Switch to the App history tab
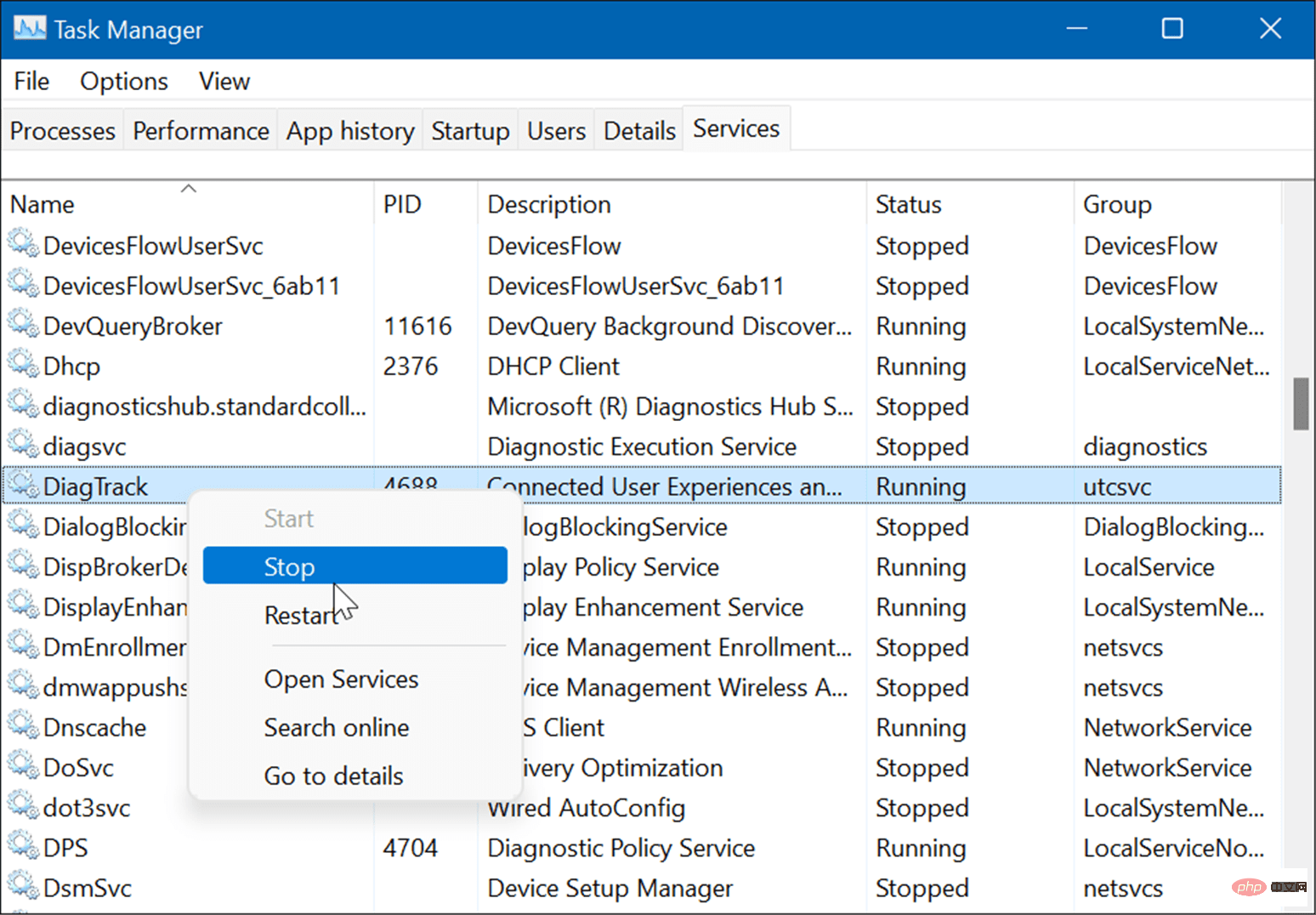The height and width of the screenshot is (915, 1316). [x=350, y=130]
